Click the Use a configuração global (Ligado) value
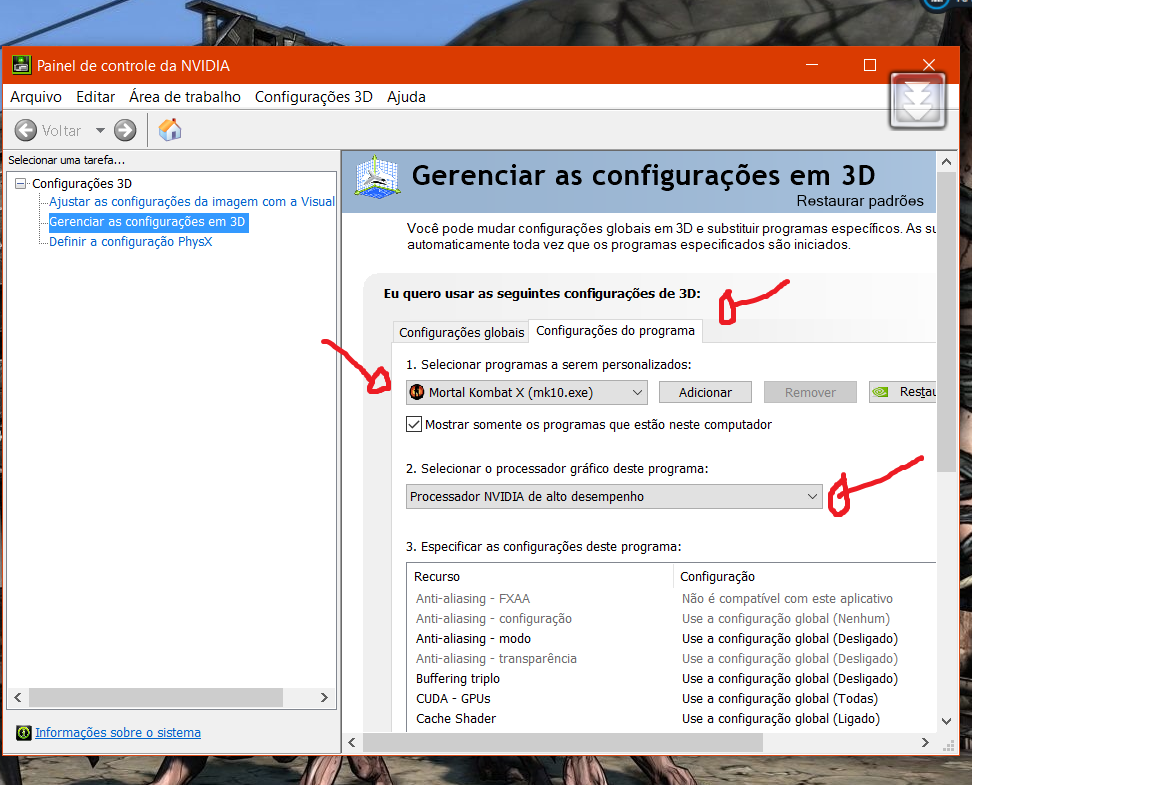1152x785 pixels. click(780, 719)
